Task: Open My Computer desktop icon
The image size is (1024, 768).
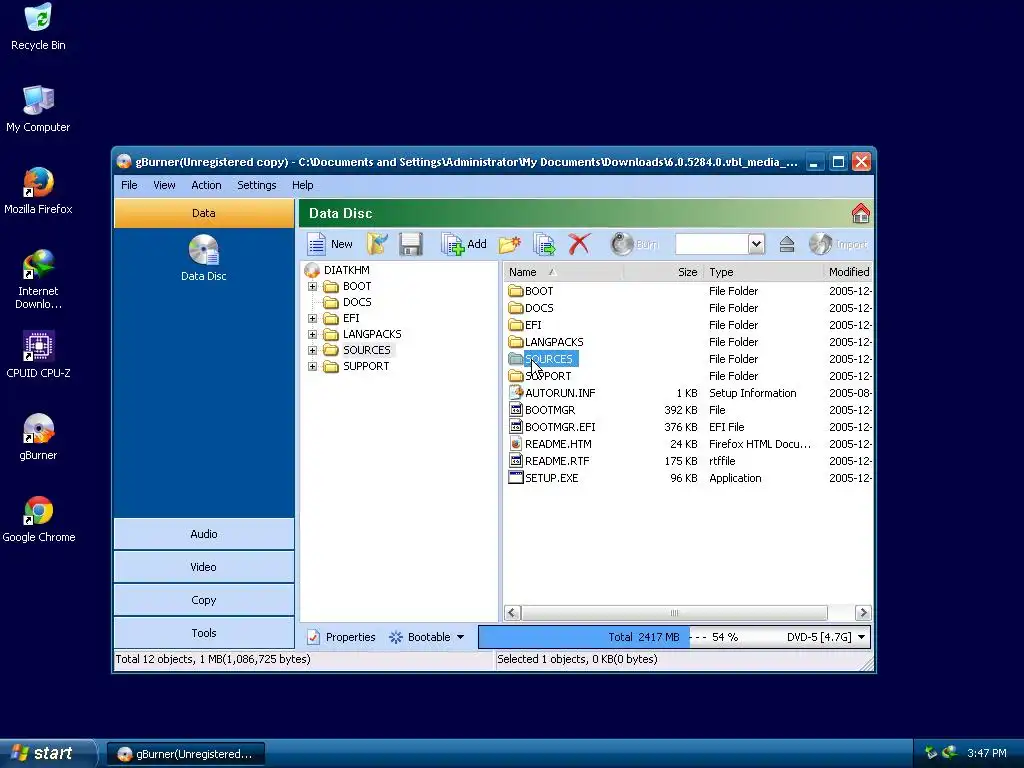Action: coord(38,109)
